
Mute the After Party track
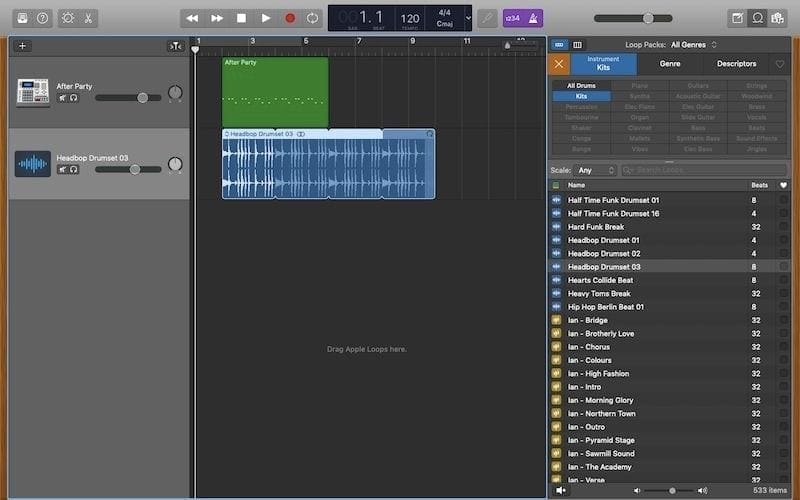click(x=62, y=98)
